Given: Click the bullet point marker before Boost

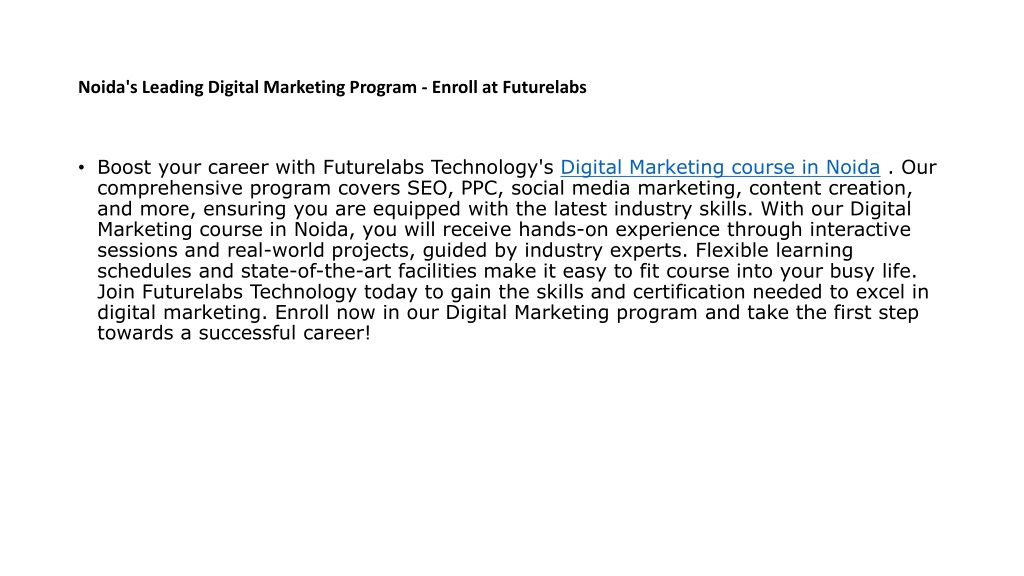Looking at the screenshot, I should pos(81,168).
